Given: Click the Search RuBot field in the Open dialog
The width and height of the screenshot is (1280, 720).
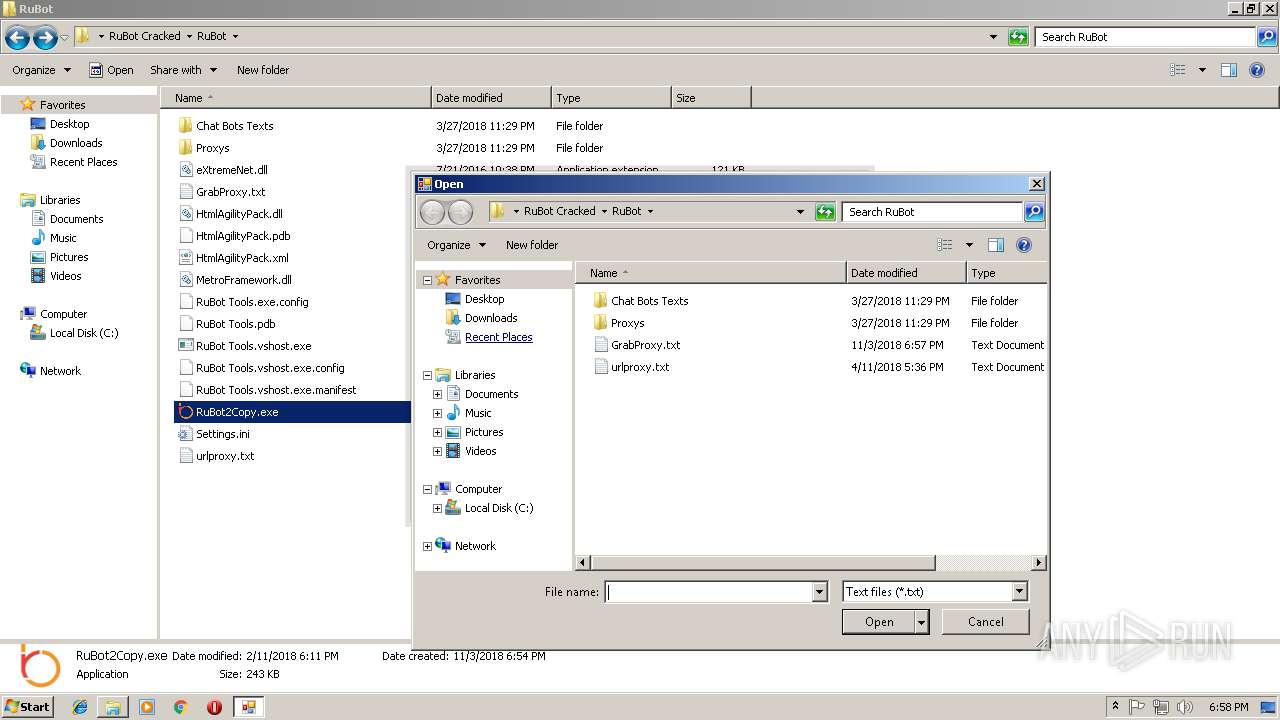Looking at the screenshot, I should tap(932, 212).
